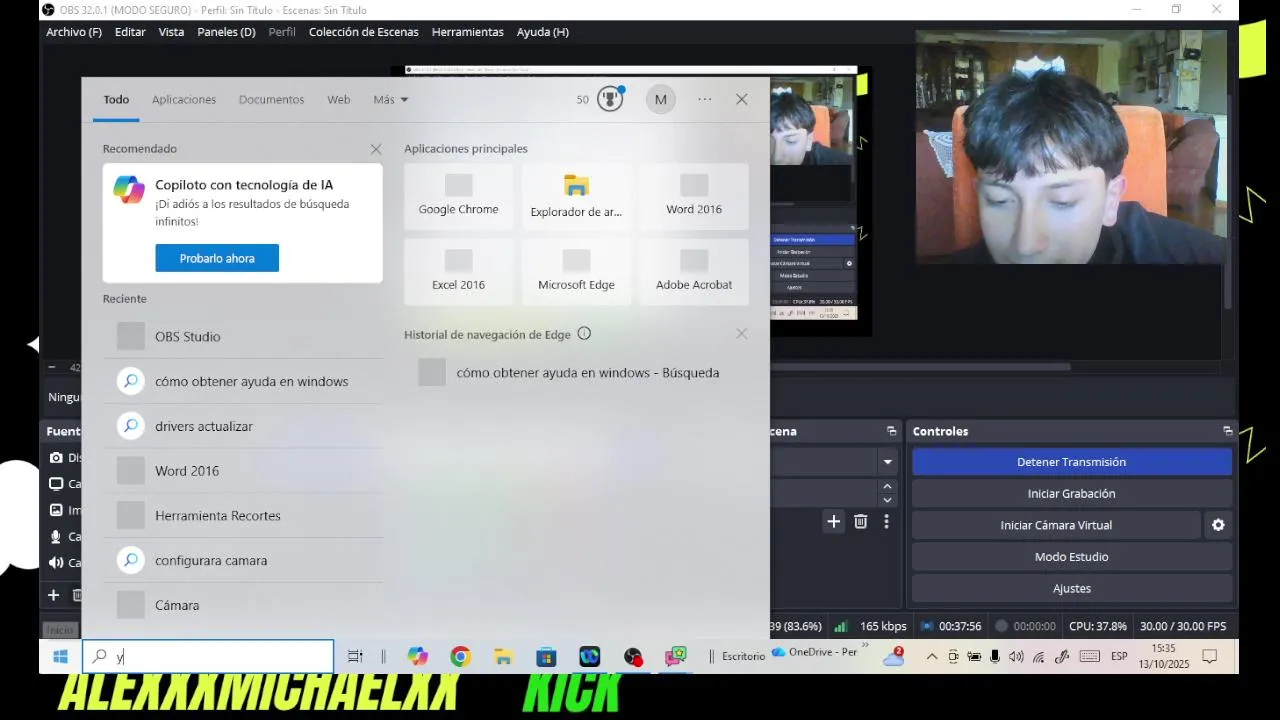Click Iniciar Grabación
The width and height of the screenshot is (1280, 720).
(x=1071, y=494)
